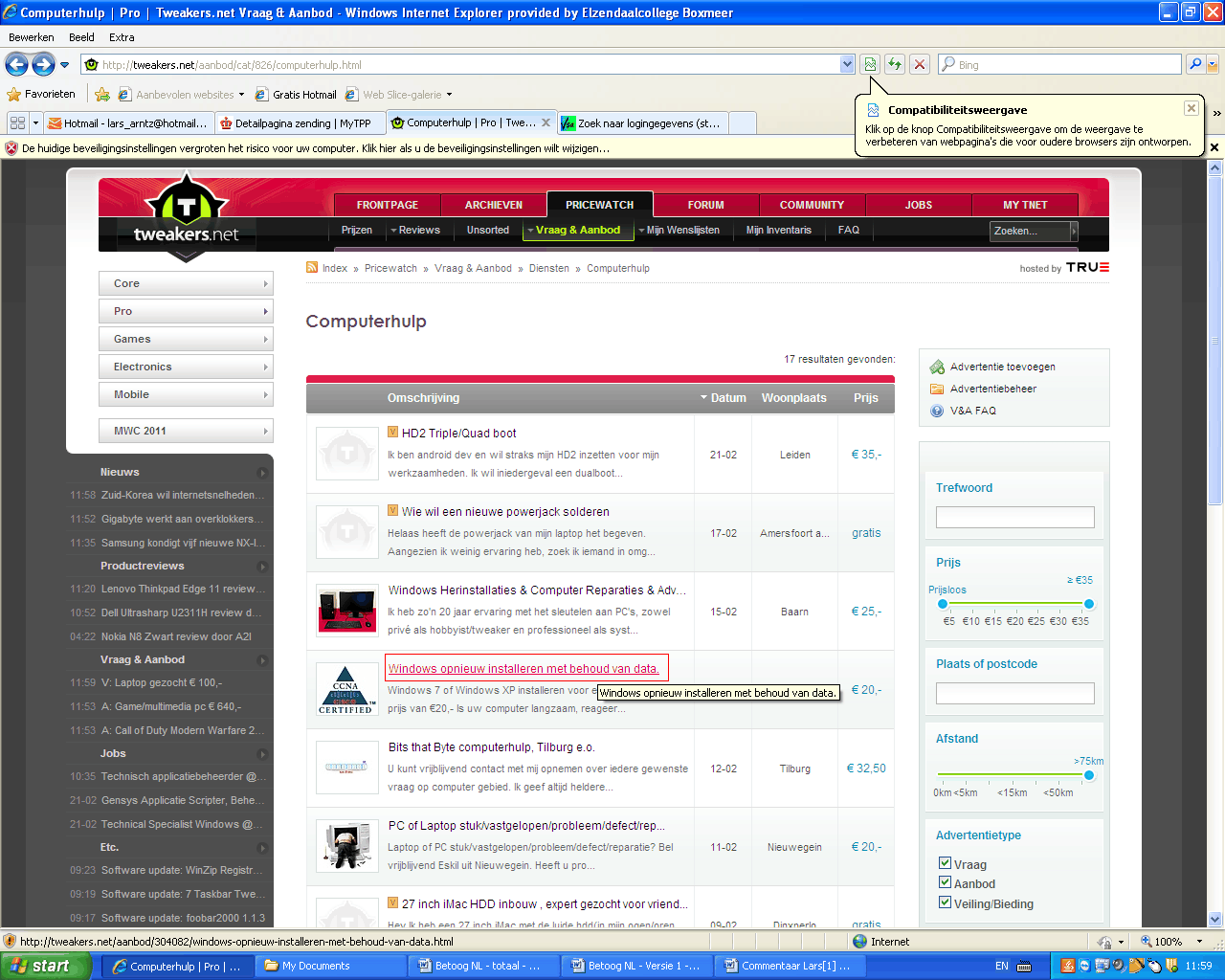Open the recent pages dropdown arrow
The width and height of the screenshot is (1225, 980).
coord(65,65)
